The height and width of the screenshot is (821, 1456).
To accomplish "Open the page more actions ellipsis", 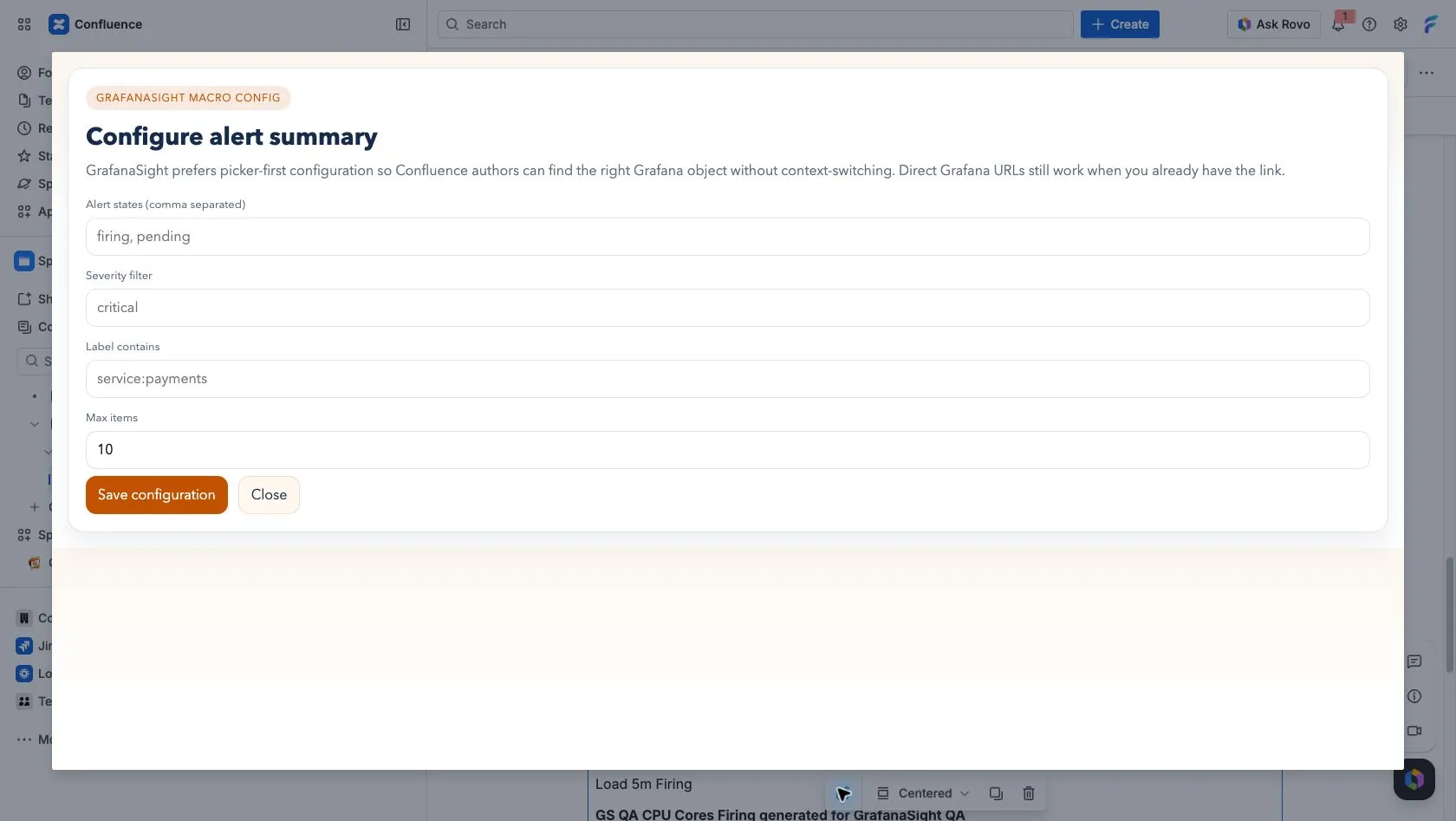I will click(x=1427, y=73).
